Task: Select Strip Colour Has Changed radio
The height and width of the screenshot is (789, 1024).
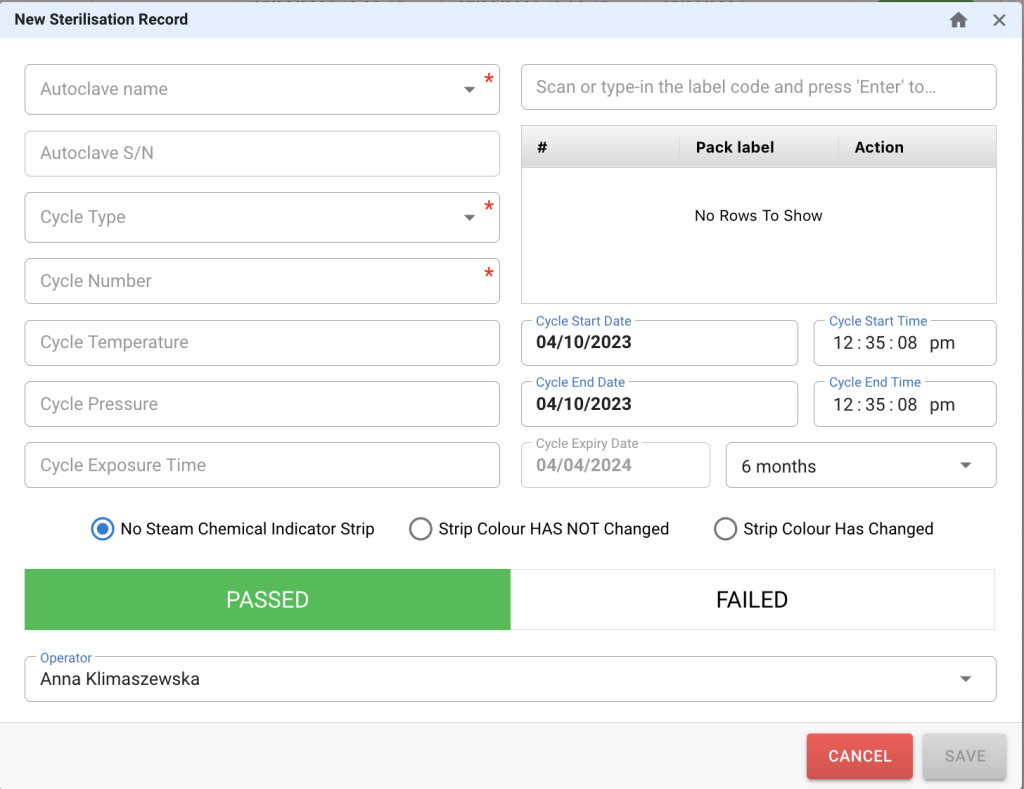Action: click(725, 529)
